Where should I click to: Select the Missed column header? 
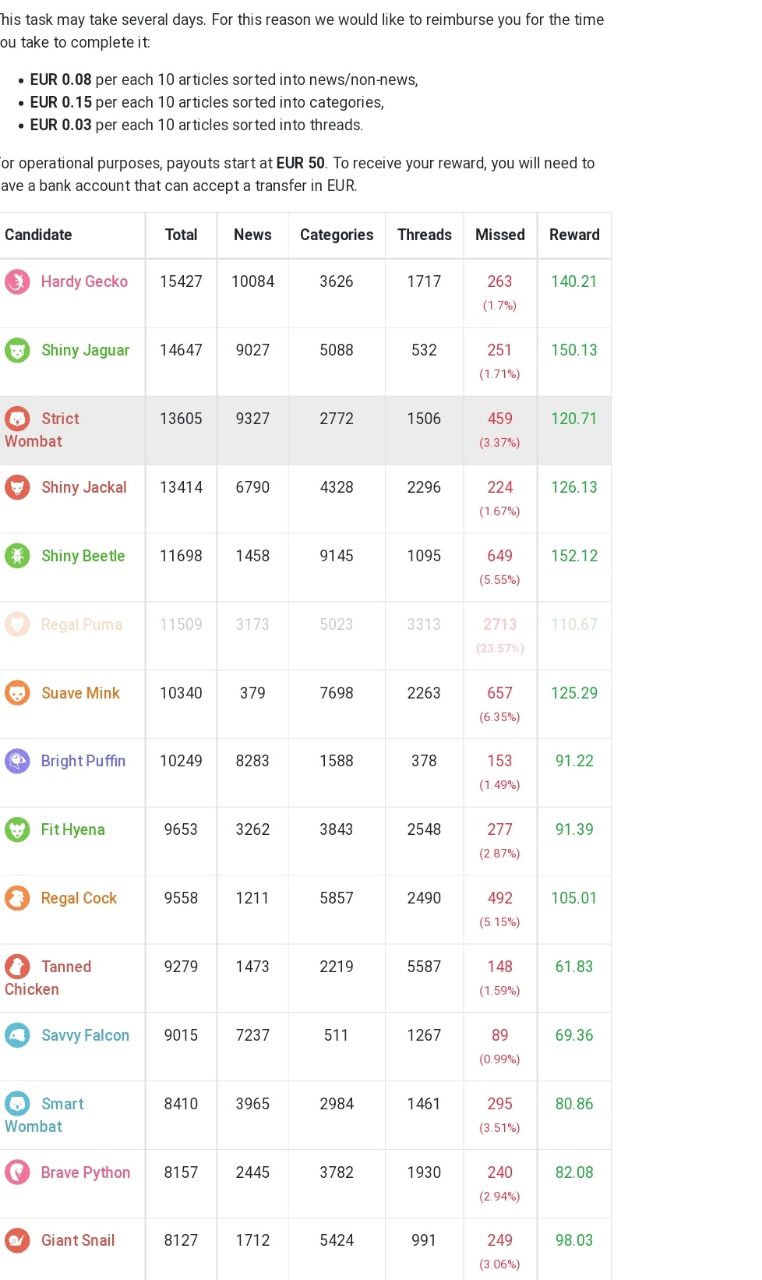tap(500, 235)
